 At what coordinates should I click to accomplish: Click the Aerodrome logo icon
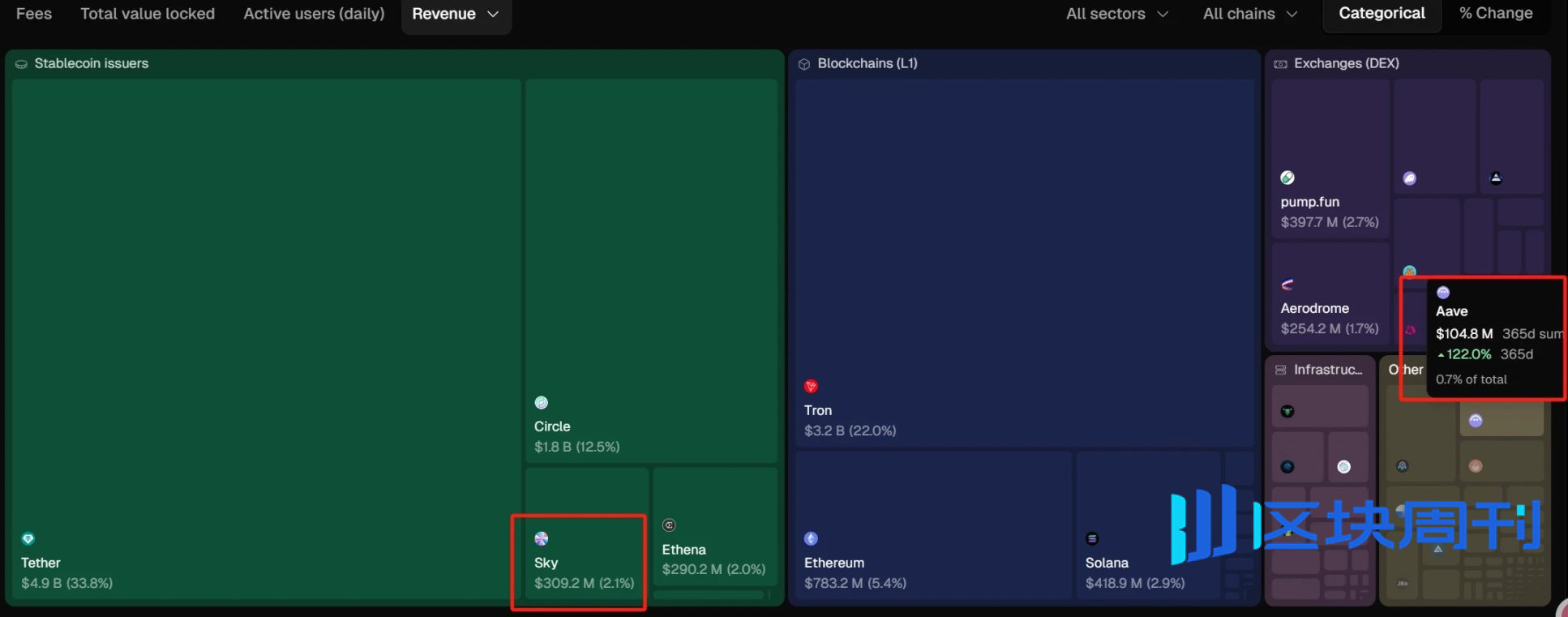point(1287,285)
